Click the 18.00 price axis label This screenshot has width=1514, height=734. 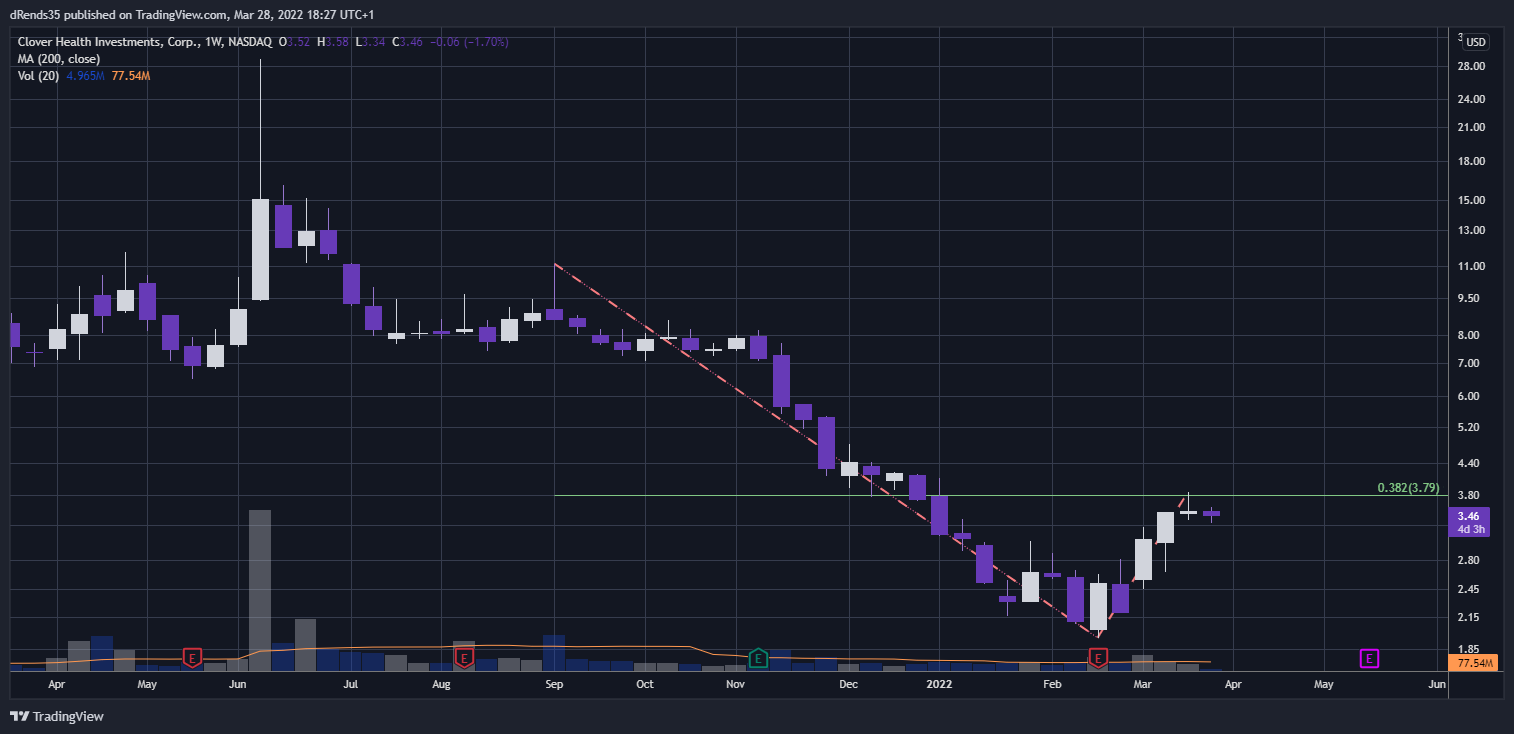coord(1470,161)
